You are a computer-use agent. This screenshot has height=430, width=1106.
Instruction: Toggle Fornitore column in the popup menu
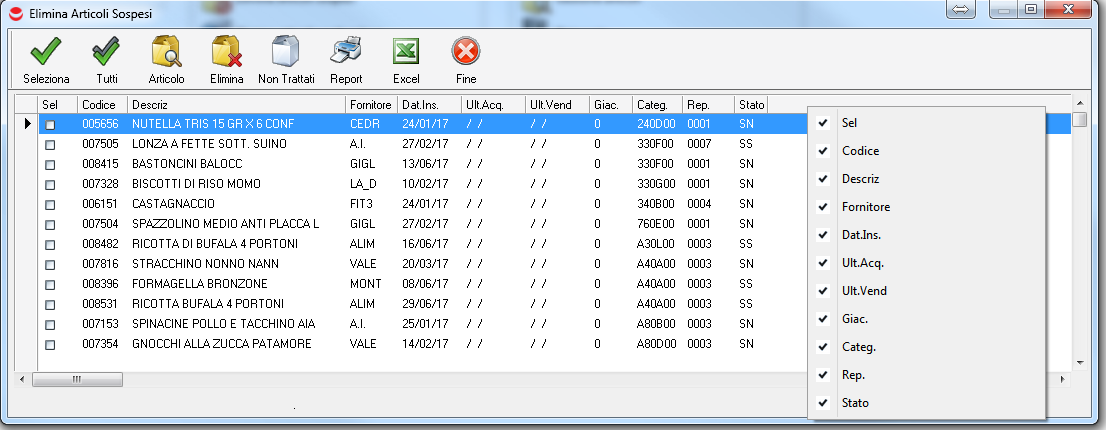865,207
